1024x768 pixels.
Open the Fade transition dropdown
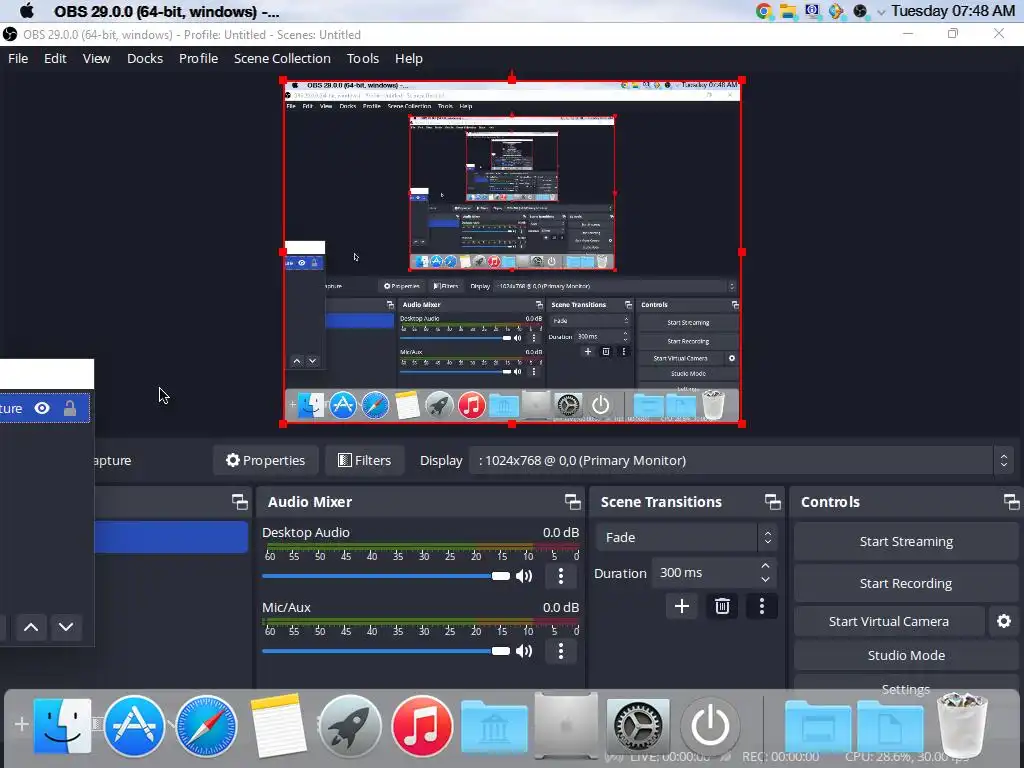tap(686, 537)
